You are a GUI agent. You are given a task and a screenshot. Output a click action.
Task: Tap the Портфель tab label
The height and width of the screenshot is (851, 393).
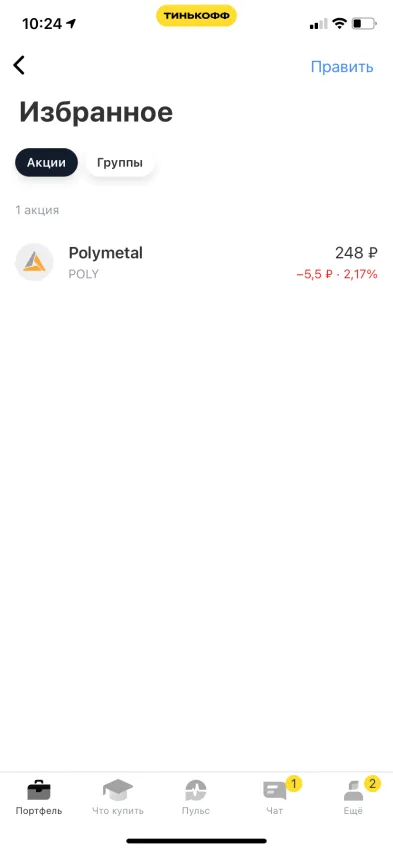tap(39, 811)
